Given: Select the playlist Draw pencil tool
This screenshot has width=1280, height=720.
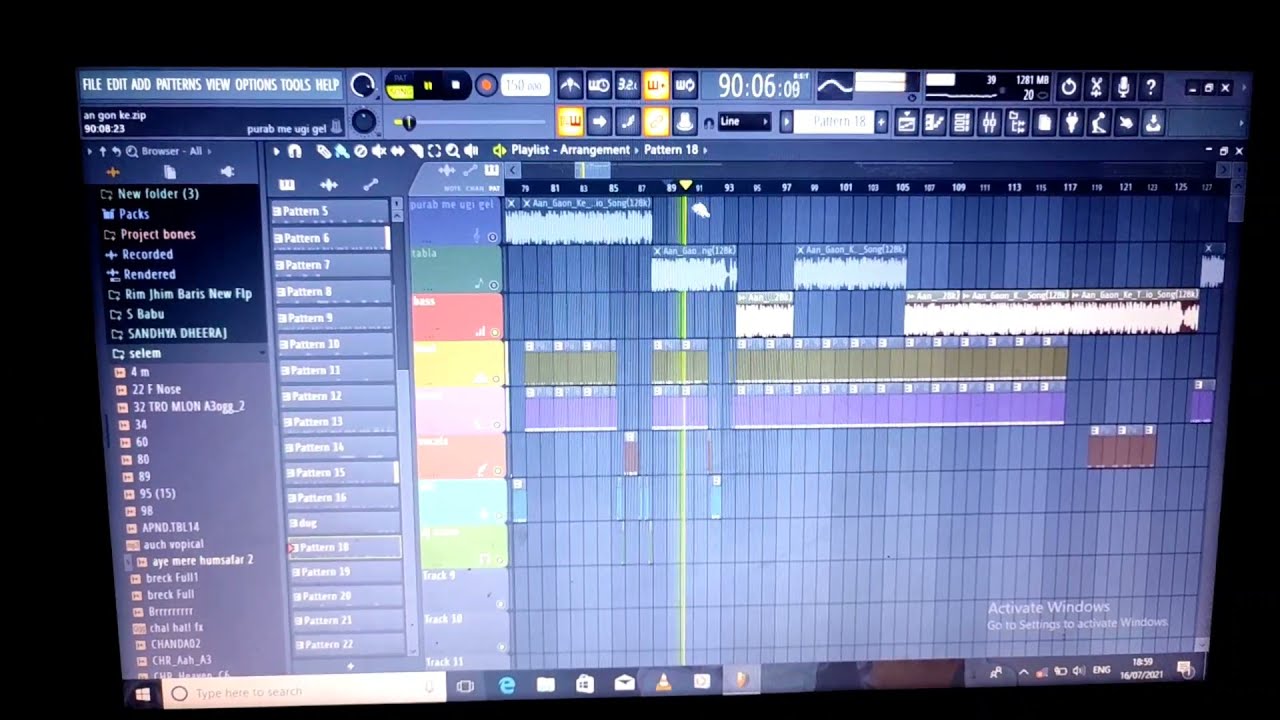Looking at the screenshot, I should pyautogui.click(x=323, y=151).
